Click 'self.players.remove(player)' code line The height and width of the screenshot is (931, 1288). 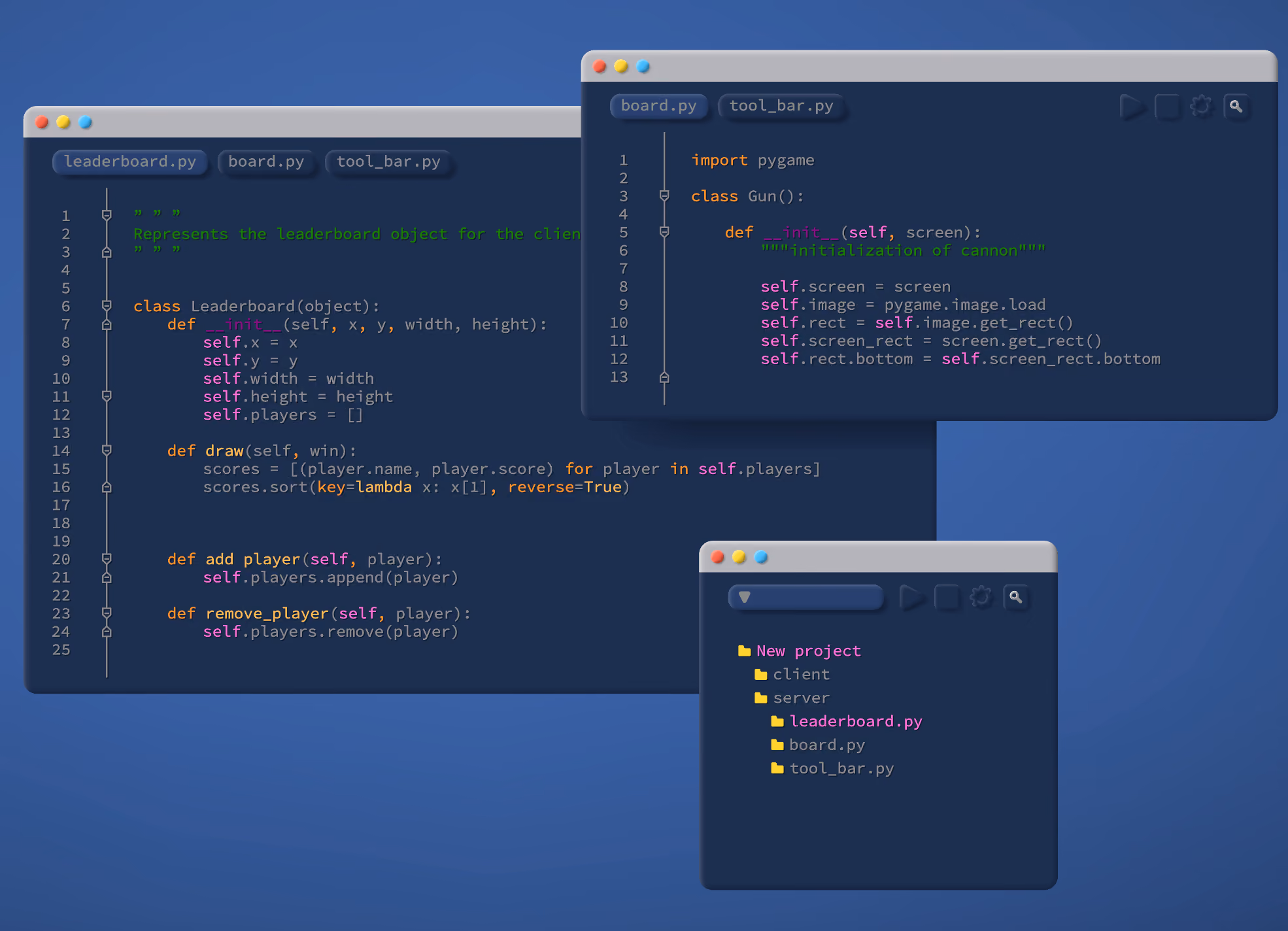pyautogui.click(x=330, y=632)
